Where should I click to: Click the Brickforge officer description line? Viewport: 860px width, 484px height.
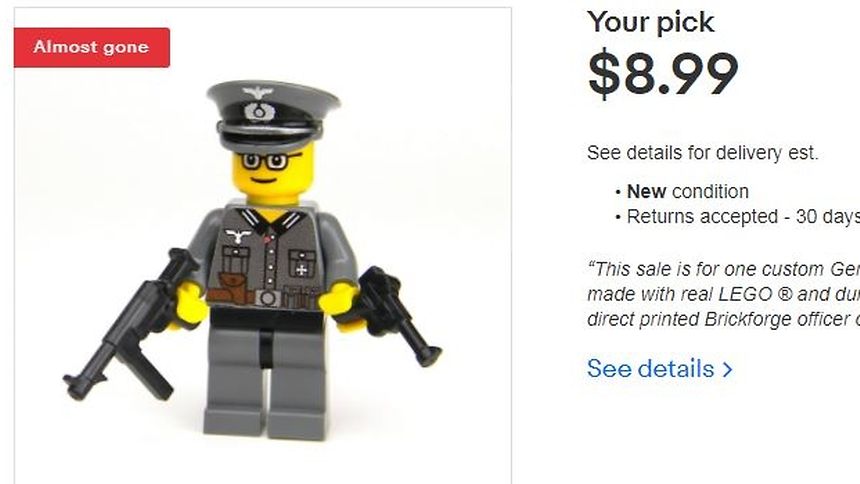click(x=723, y=319)
